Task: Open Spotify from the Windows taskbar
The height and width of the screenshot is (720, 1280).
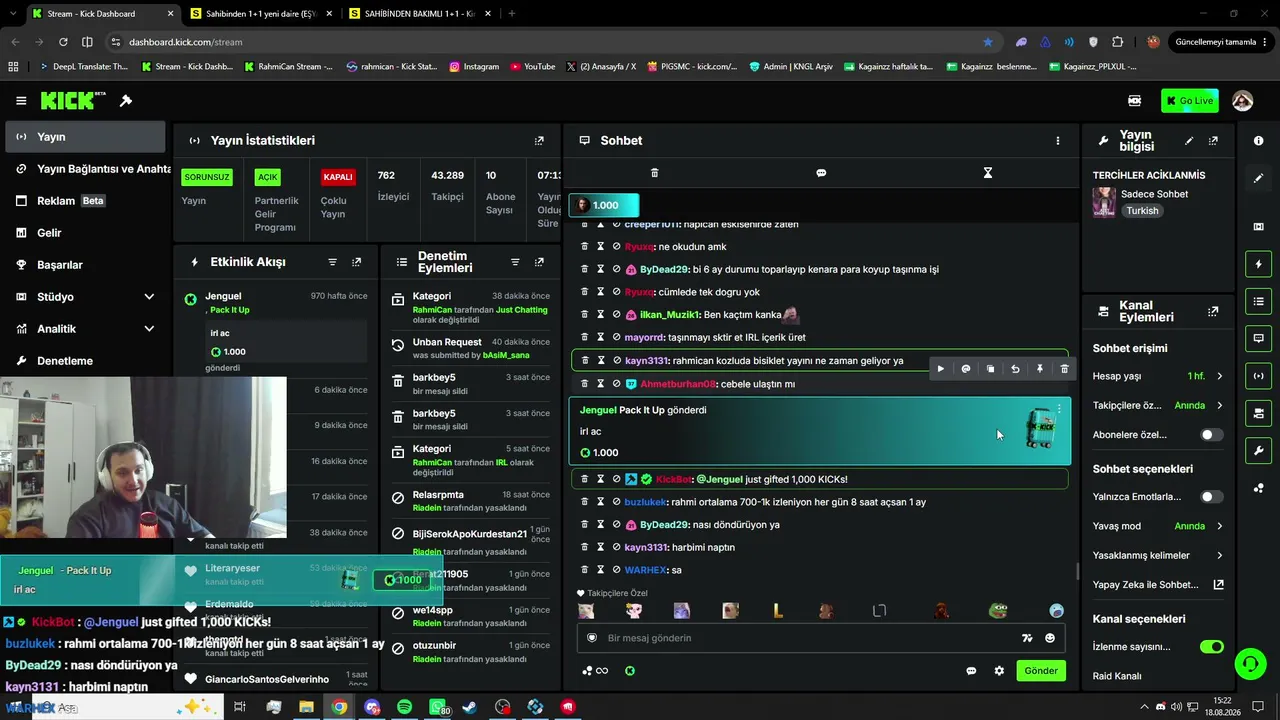Action: click(404, 707)
